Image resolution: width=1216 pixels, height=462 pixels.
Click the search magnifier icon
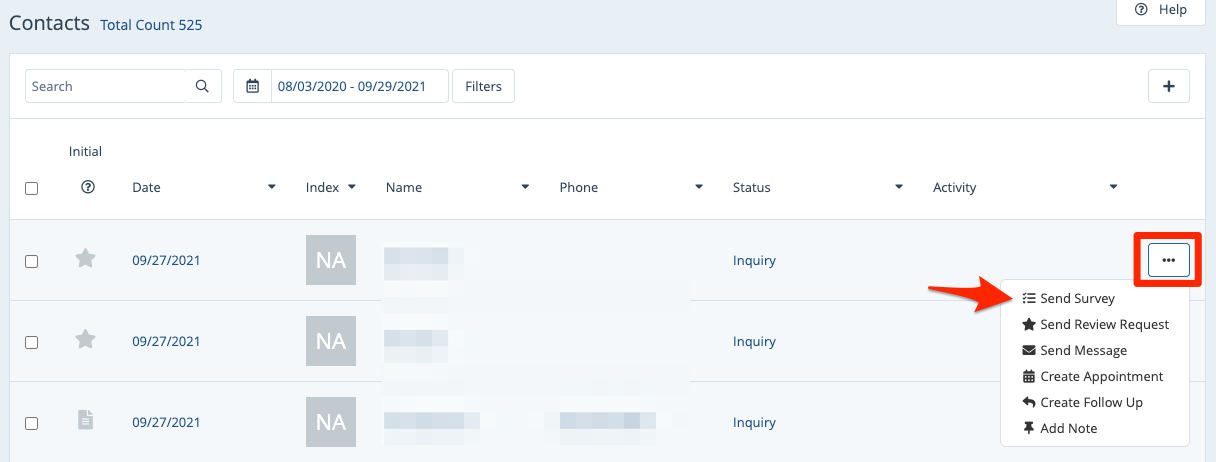(202, 86)
